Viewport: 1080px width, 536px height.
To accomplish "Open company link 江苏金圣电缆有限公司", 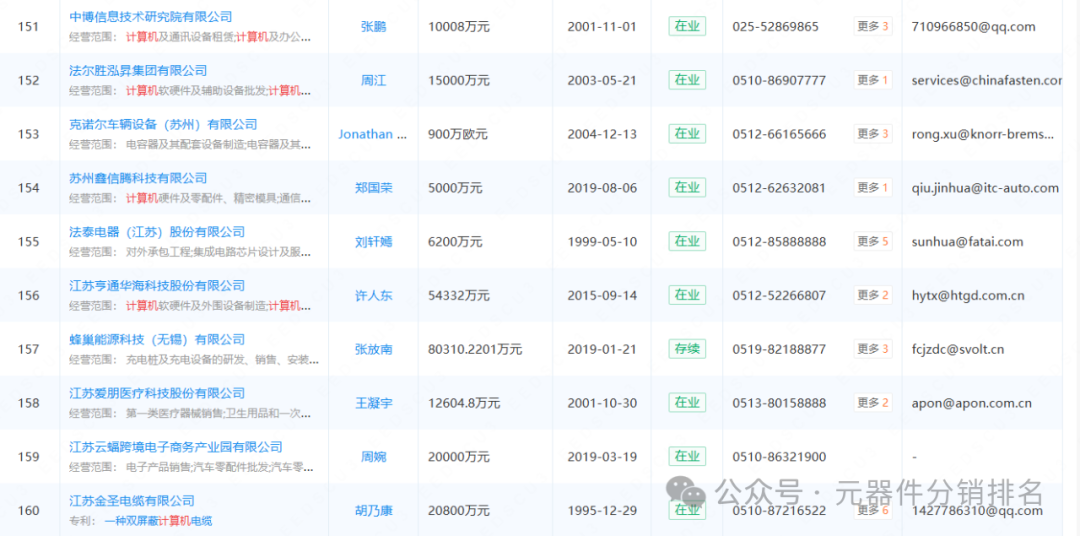I will coord(132,500).
